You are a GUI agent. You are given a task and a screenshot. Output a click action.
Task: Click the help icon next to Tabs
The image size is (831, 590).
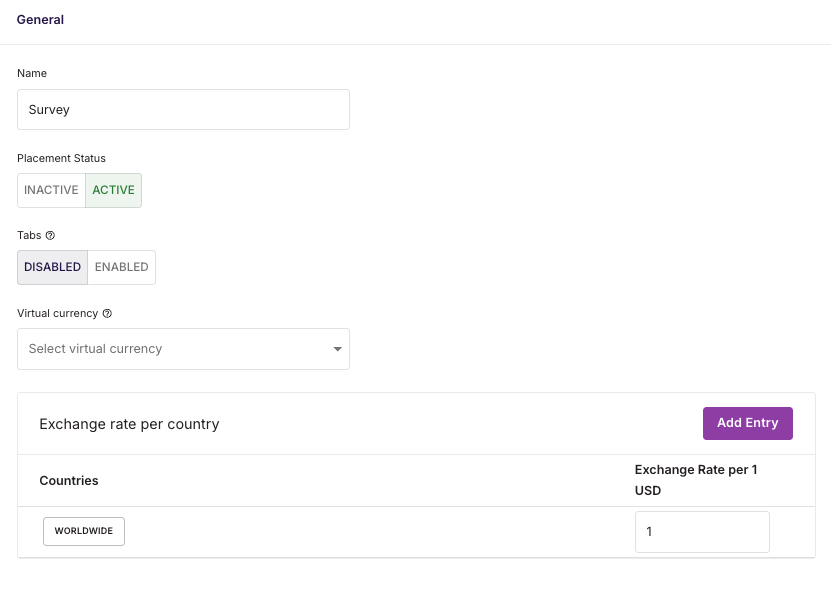50,235
